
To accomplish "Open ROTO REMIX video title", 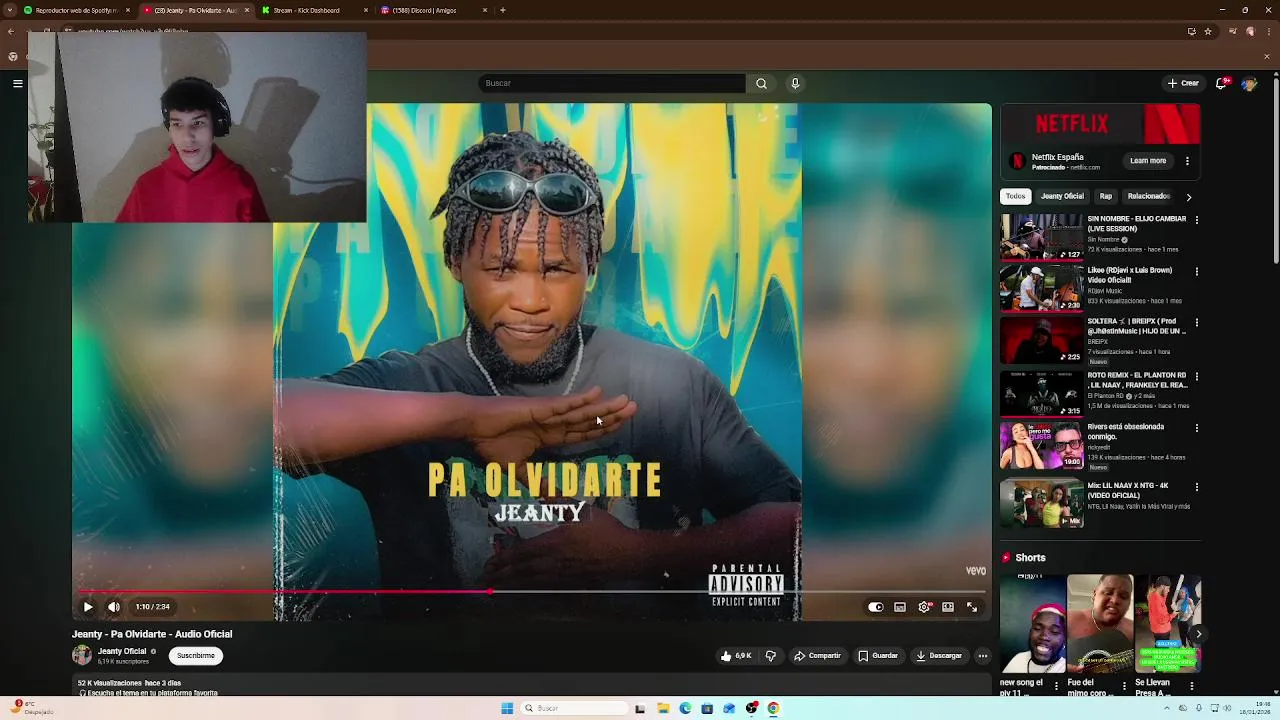I will [x=1138, y=380].
